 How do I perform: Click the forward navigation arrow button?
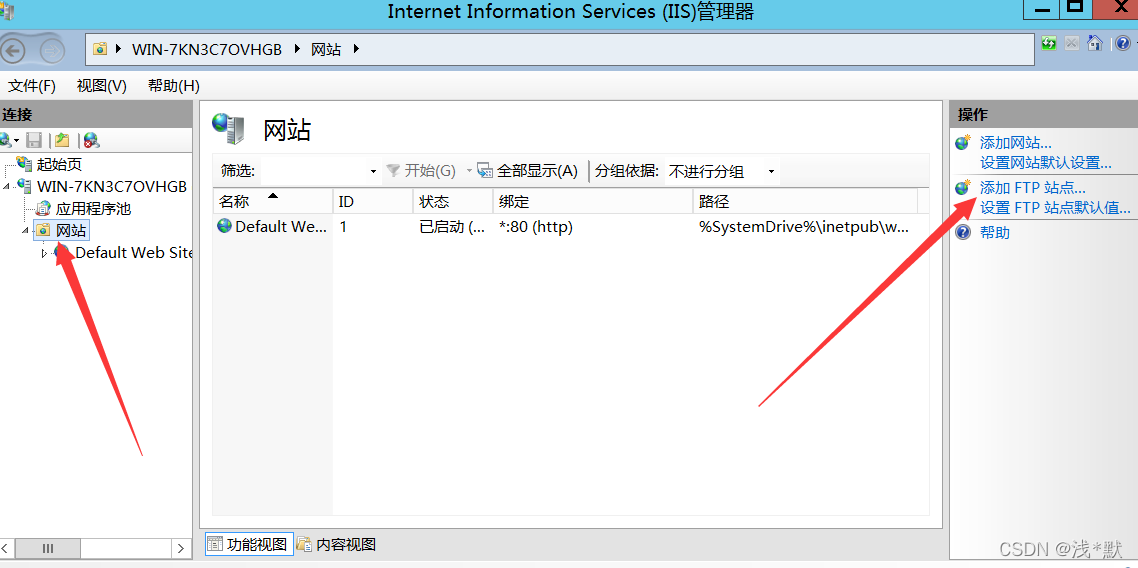point(52,51)
